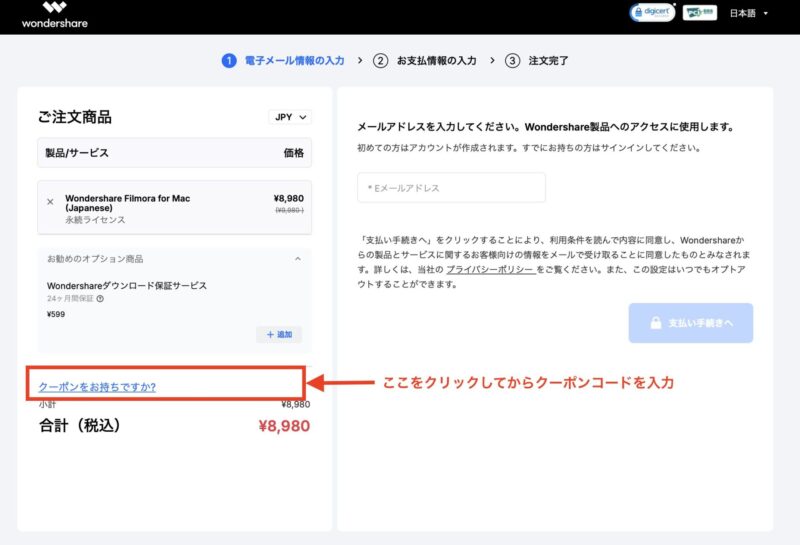The height and width of the screenshot is (545, 800).
Task: Click the PCI DSS compliance badge
Action: (699, 13)
